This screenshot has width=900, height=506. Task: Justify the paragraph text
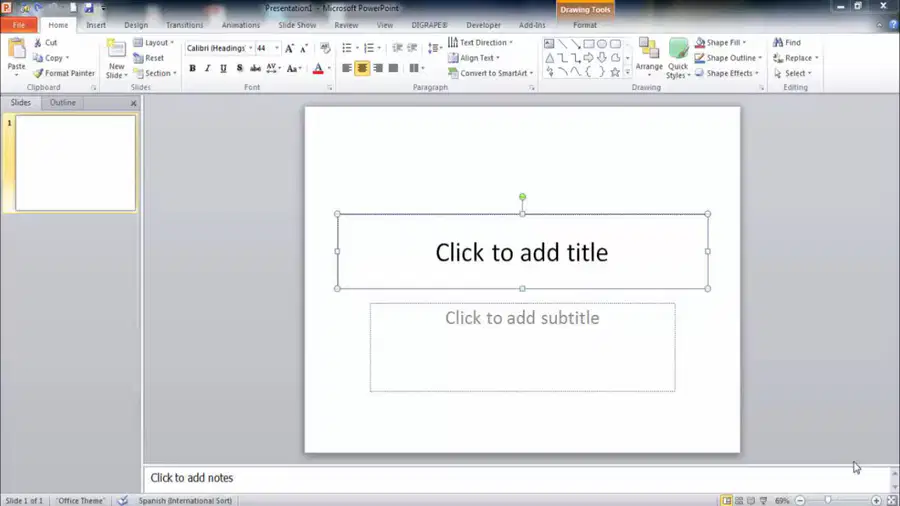click(393, 68)
